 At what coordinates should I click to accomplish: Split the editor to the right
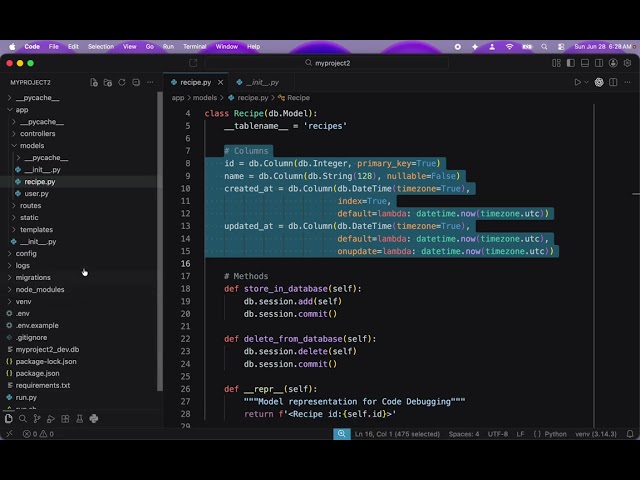click(613, 82)
